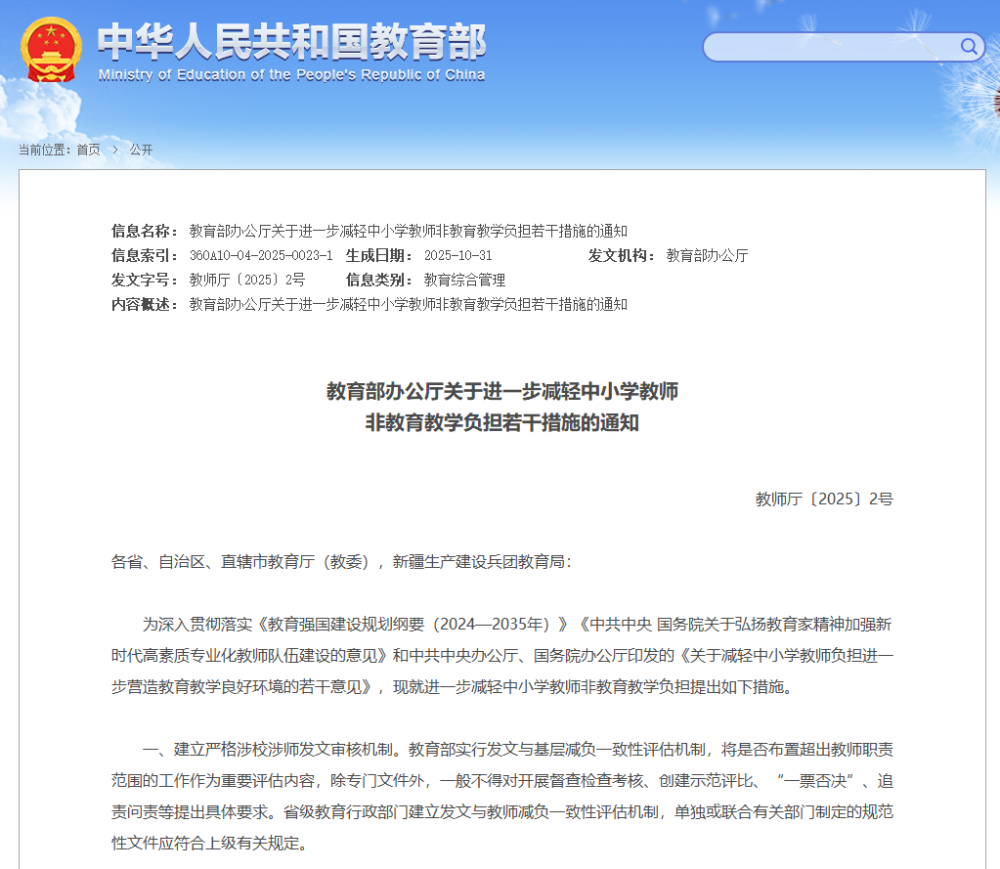Click the breadcrumb separator chevron
Screen dimensions: 1000x869
(x=115, y=149)
